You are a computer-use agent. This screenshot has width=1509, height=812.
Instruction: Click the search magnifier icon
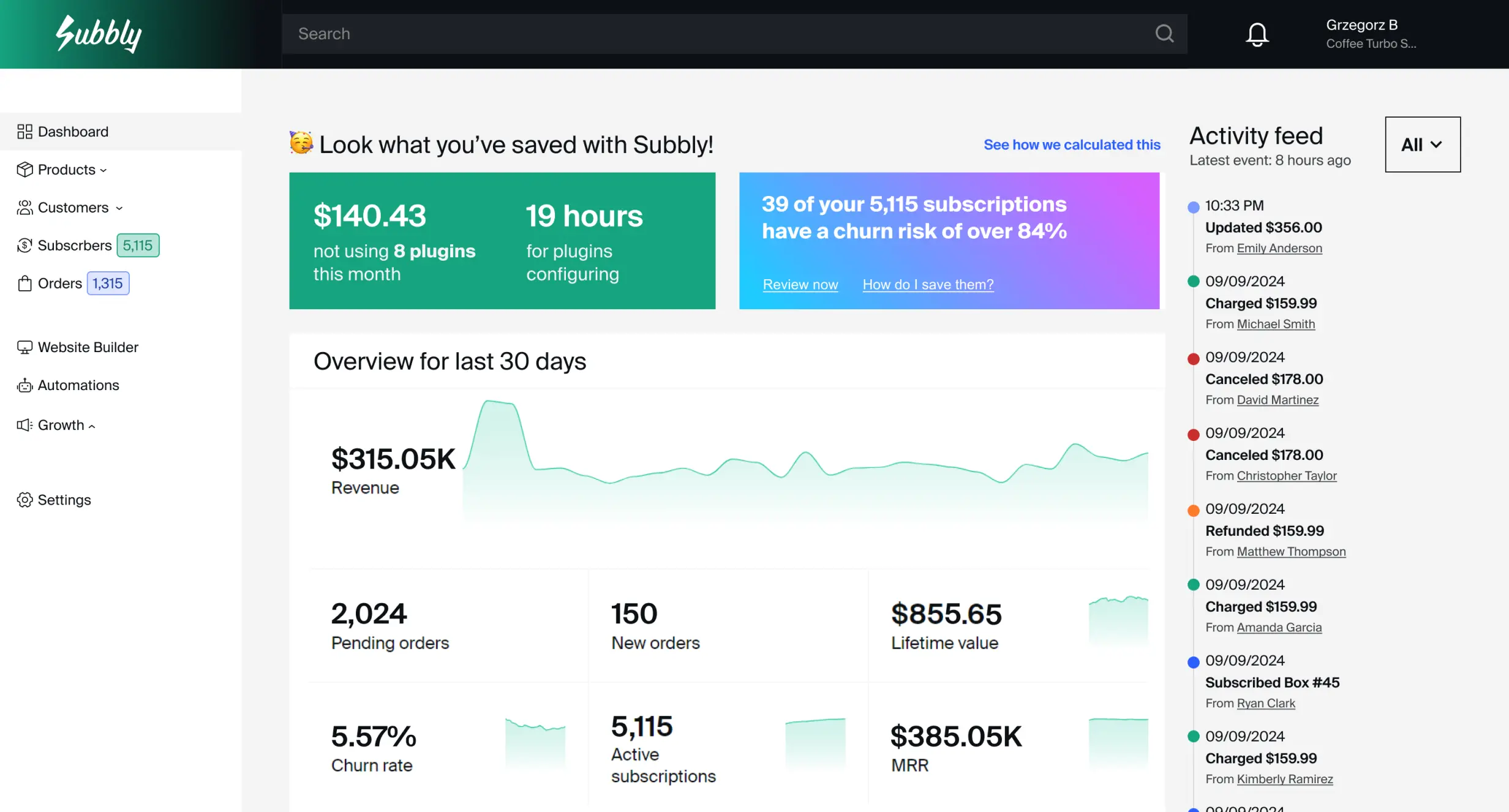pyautogui.click(x=1164, y=34)
